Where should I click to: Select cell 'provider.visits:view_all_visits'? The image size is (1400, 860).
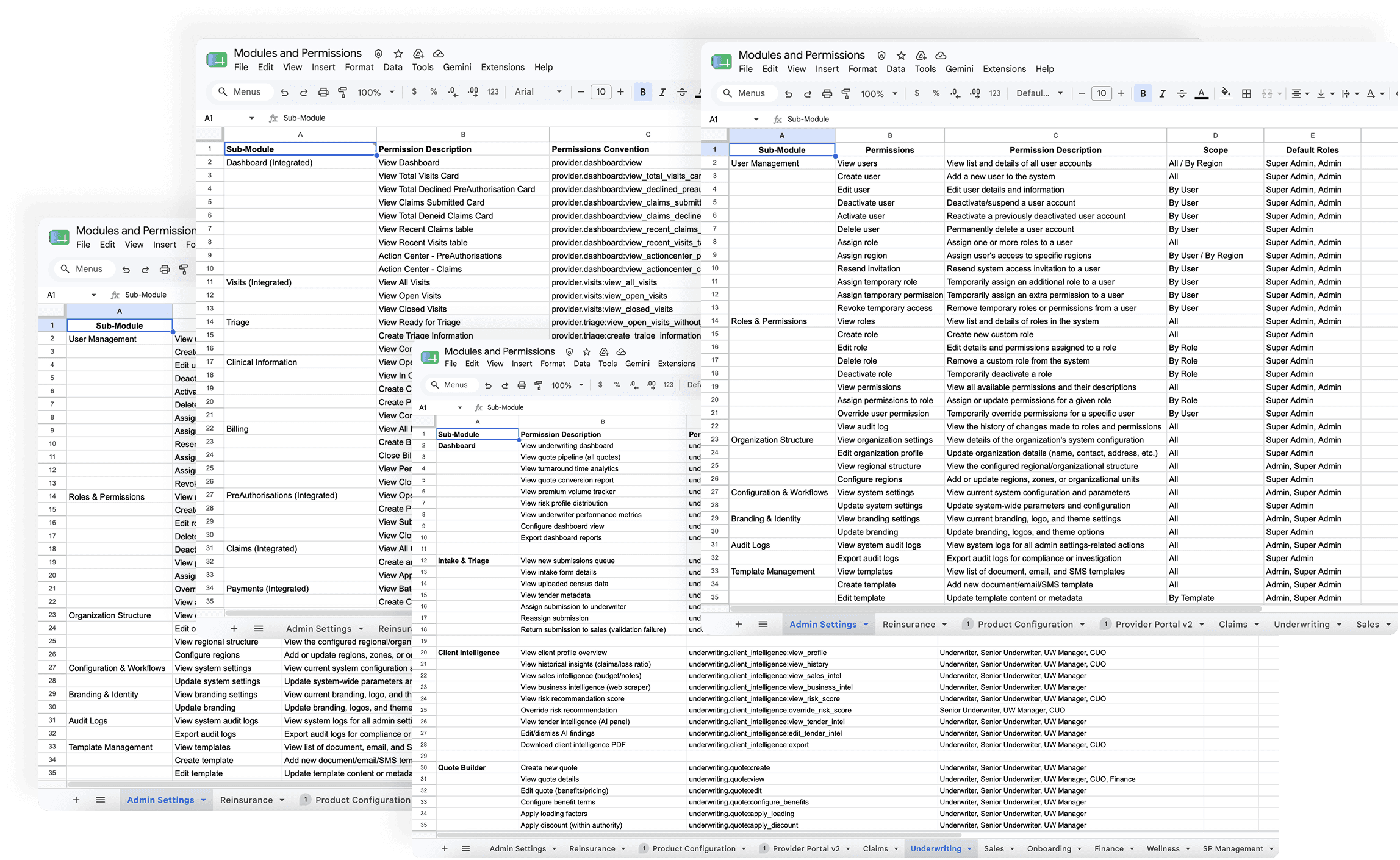625,283
